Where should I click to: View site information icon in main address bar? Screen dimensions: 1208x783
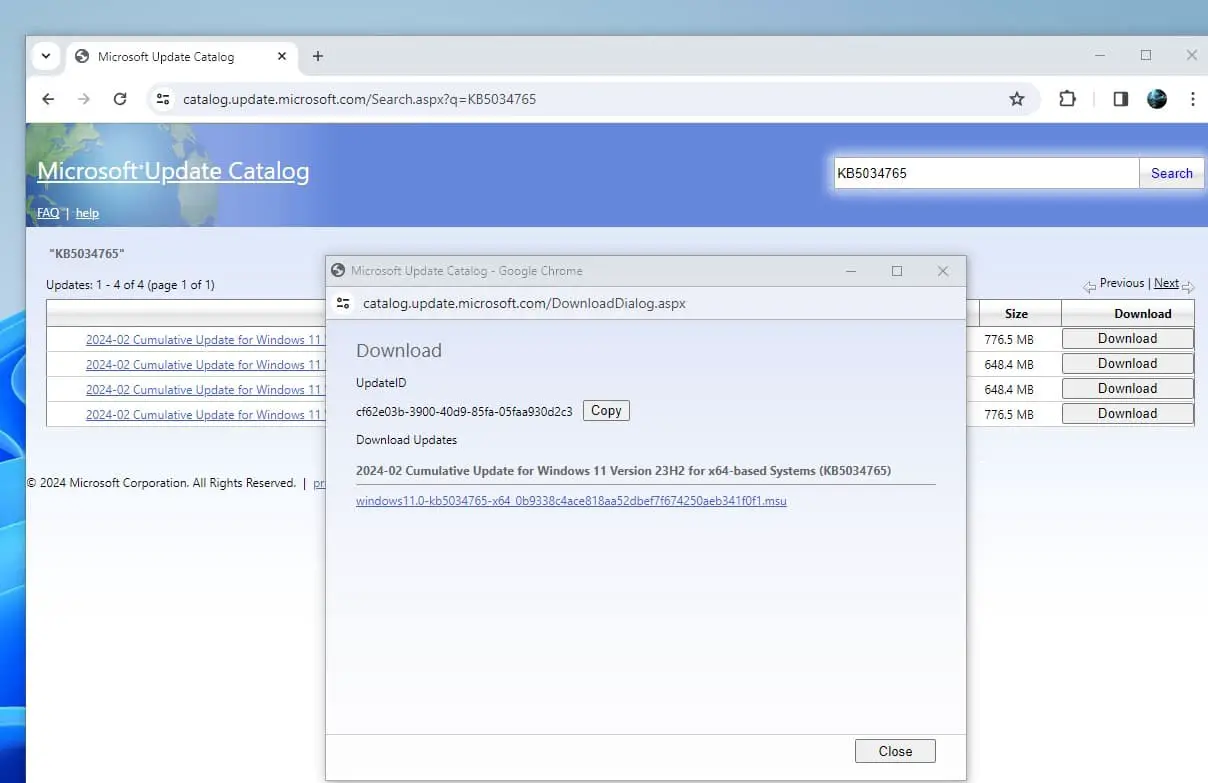(163, 99)
